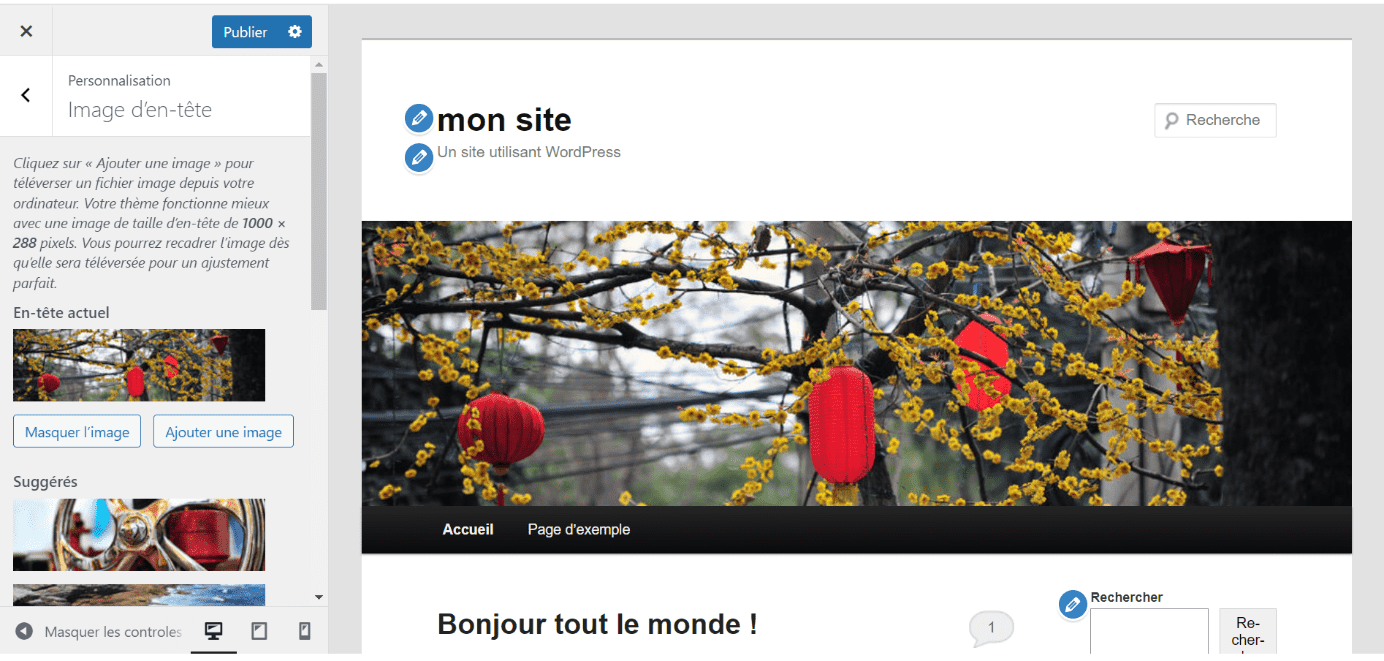Switch to desktop preview mode
The height and width of the screenshot is (661, 1384).
tap(213, 631)
